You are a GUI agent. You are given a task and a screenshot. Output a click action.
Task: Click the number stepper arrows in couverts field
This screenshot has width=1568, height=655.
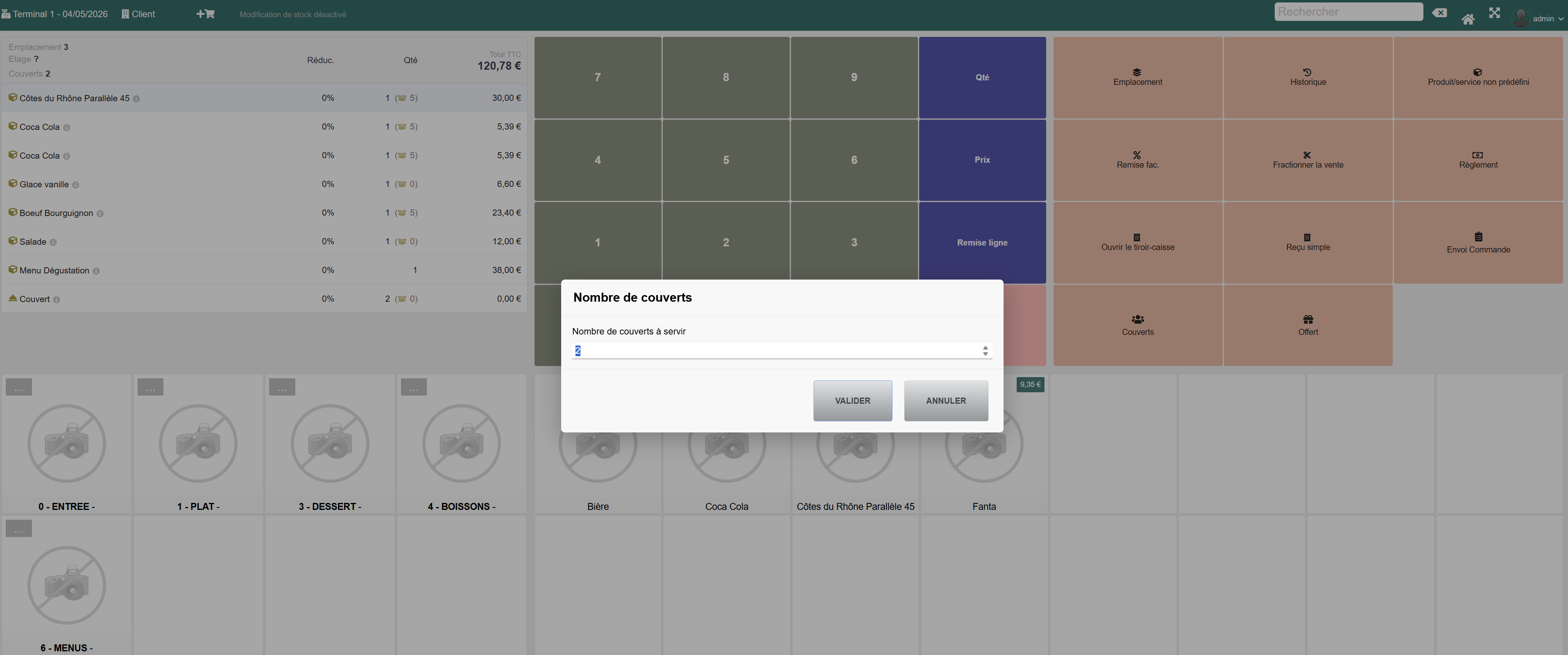pos(985,351)
